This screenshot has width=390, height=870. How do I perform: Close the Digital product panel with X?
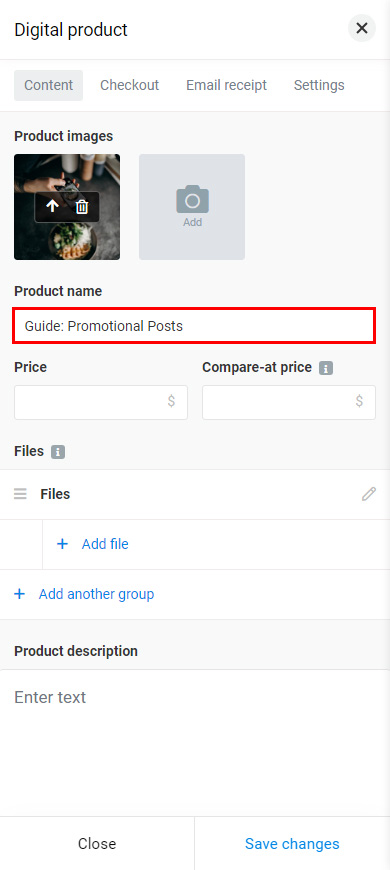point(362,28)
